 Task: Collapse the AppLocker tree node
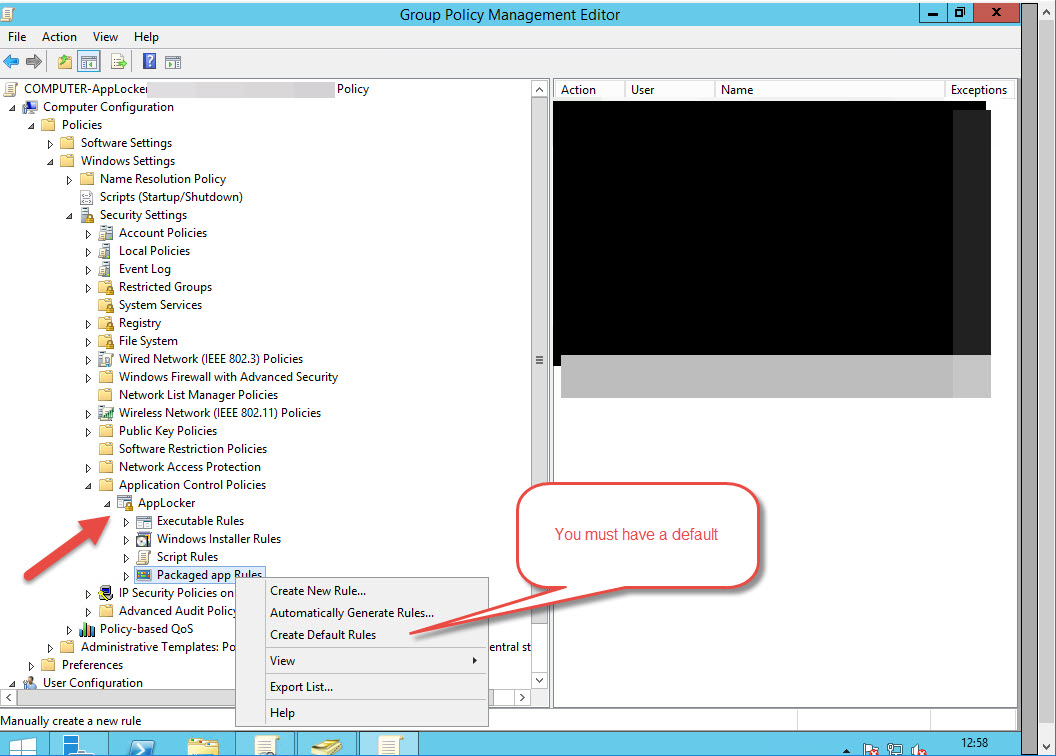tap(108, 503)
